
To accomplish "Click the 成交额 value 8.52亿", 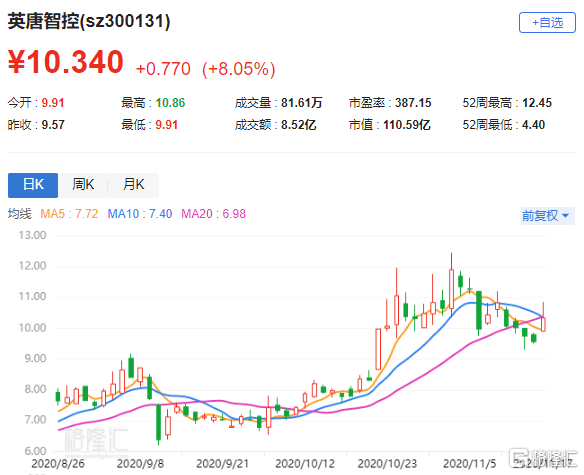I will pyautogui.click(x=298, y=125).
